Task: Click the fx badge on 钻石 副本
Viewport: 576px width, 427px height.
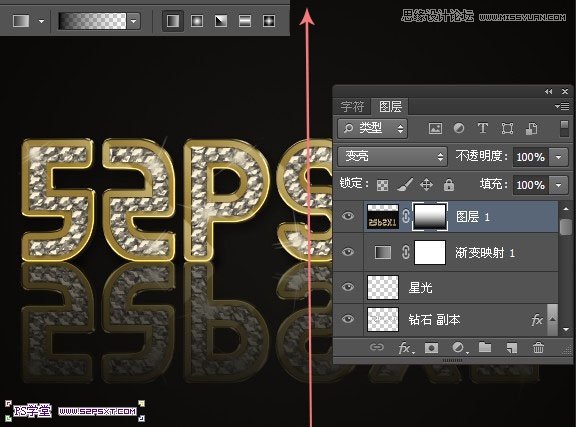Action: [x=537, y=320]
